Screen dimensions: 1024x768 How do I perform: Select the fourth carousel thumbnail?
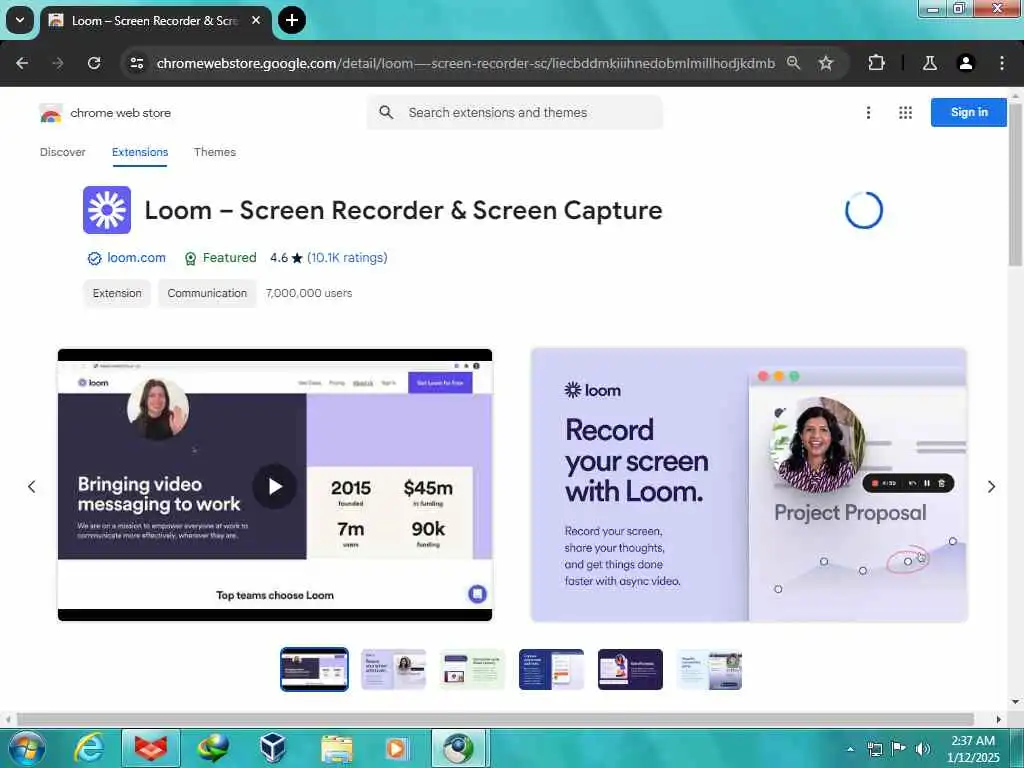551,669
